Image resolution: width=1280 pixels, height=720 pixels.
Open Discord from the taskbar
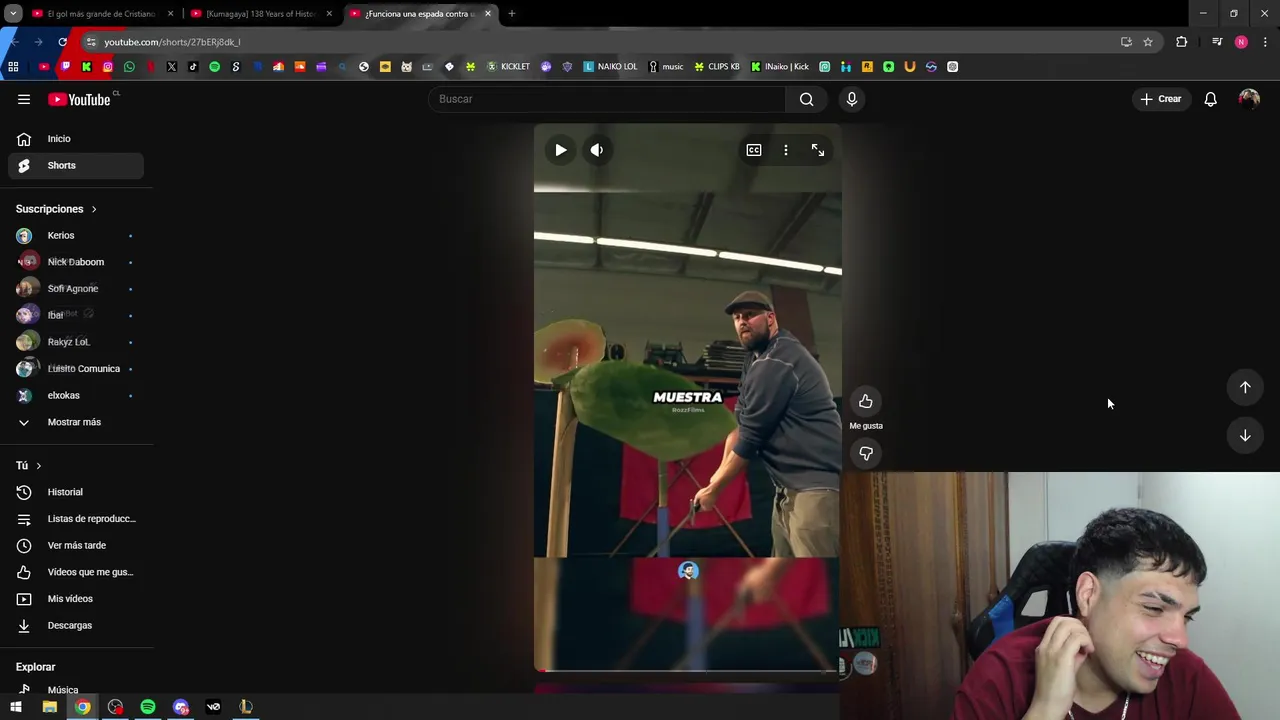[181, 707]
